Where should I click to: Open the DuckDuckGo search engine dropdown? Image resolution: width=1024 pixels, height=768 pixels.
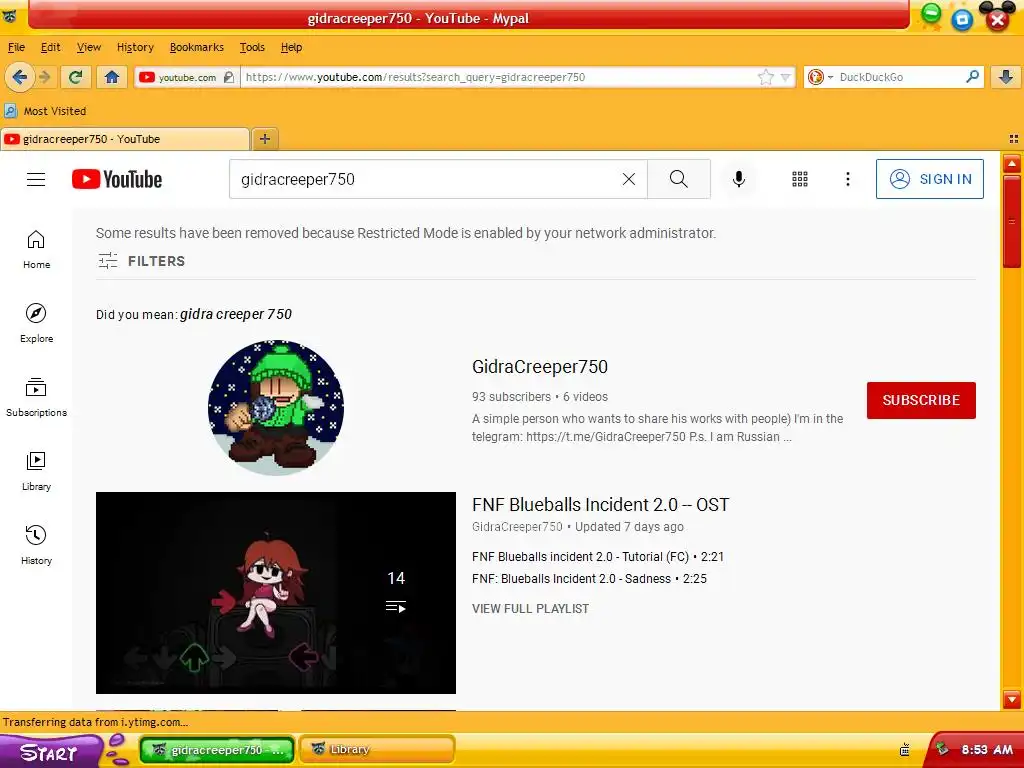(x=820, y=77)
